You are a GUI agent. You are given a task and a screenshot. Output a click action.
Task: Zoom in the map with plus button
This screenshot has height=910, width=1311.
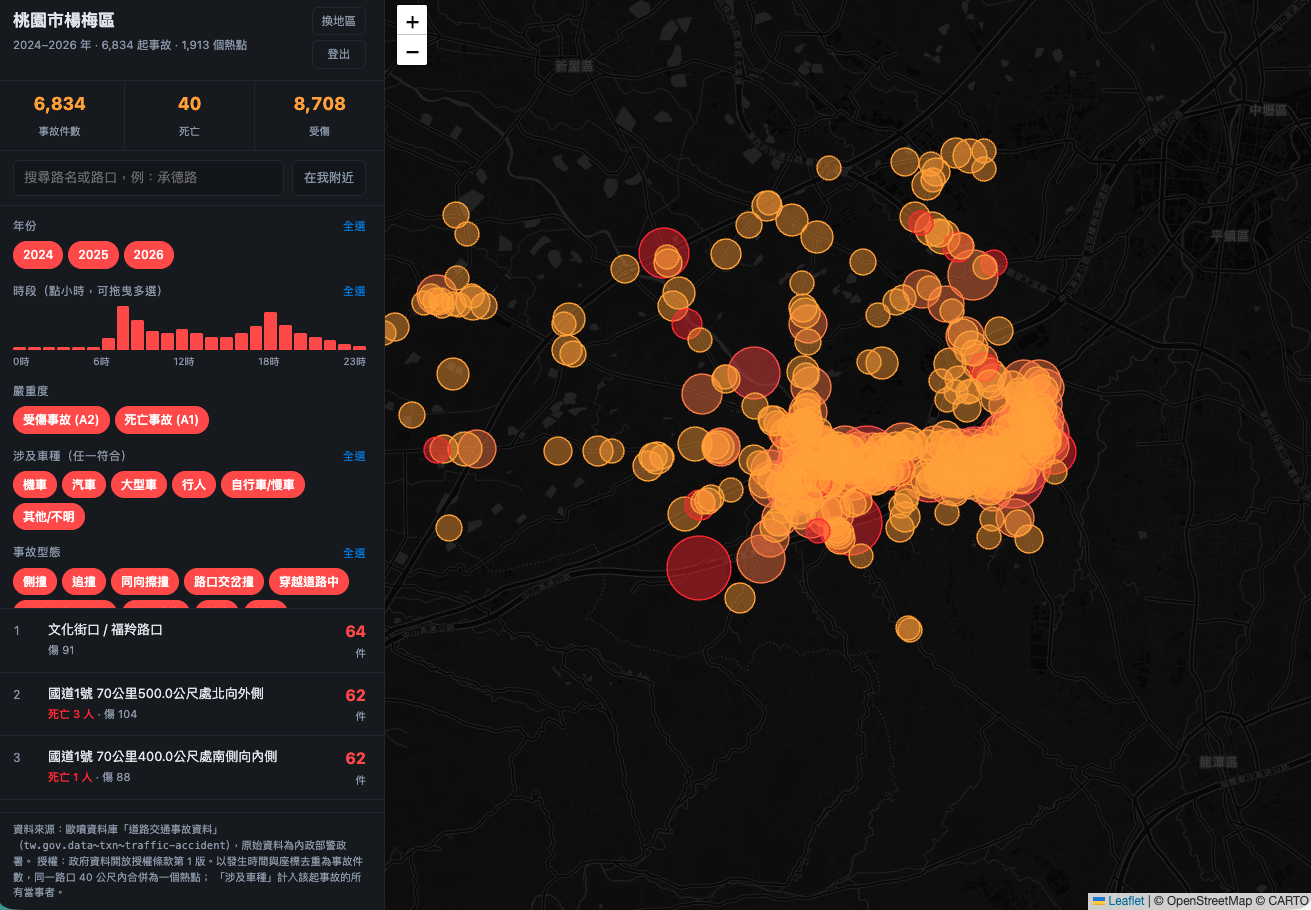coord(412,21)
